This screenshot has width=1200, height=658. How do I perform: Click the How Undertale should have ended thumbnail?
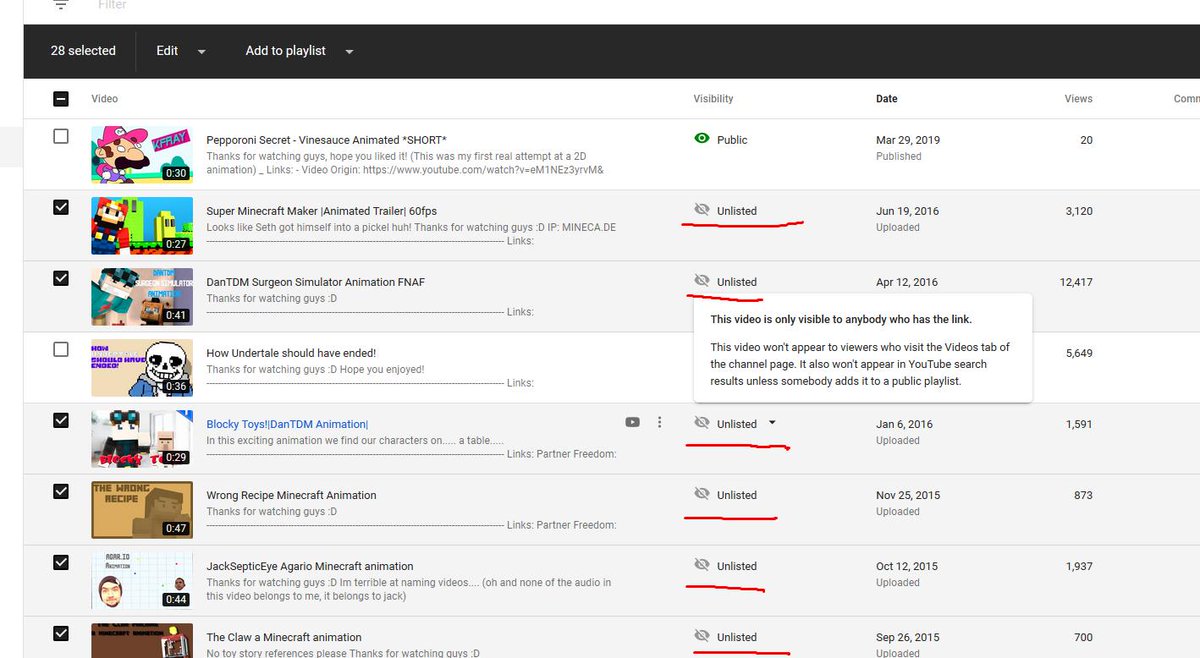pos(142,367)
